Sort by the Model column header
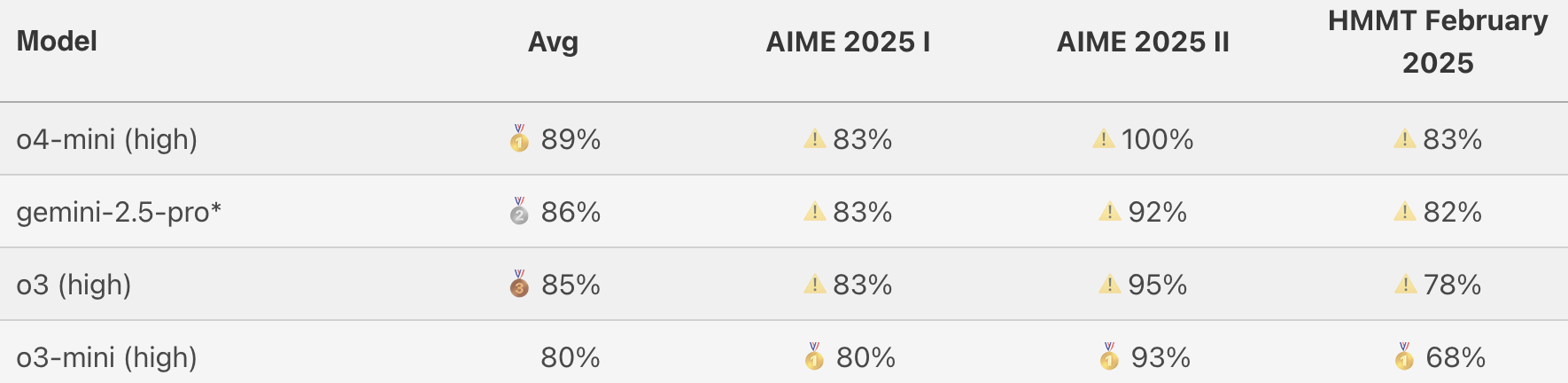This screenshot has width=1568, height=383. [x=57, y=42]
